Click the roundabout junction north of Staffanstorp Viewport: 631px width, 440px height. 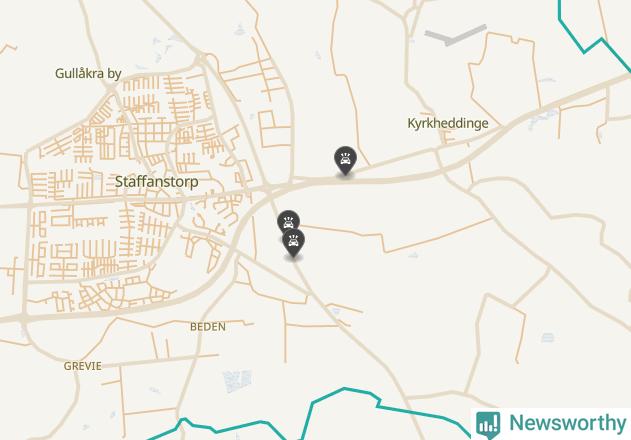point(200,60)
